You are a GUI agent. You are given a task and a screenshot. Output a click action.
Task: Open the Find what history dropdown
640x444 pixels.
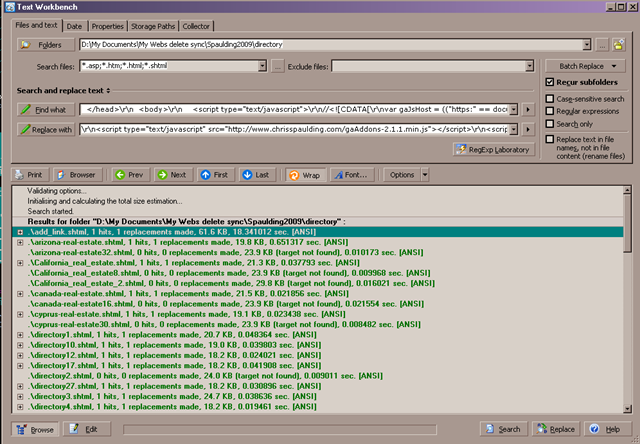513,109
